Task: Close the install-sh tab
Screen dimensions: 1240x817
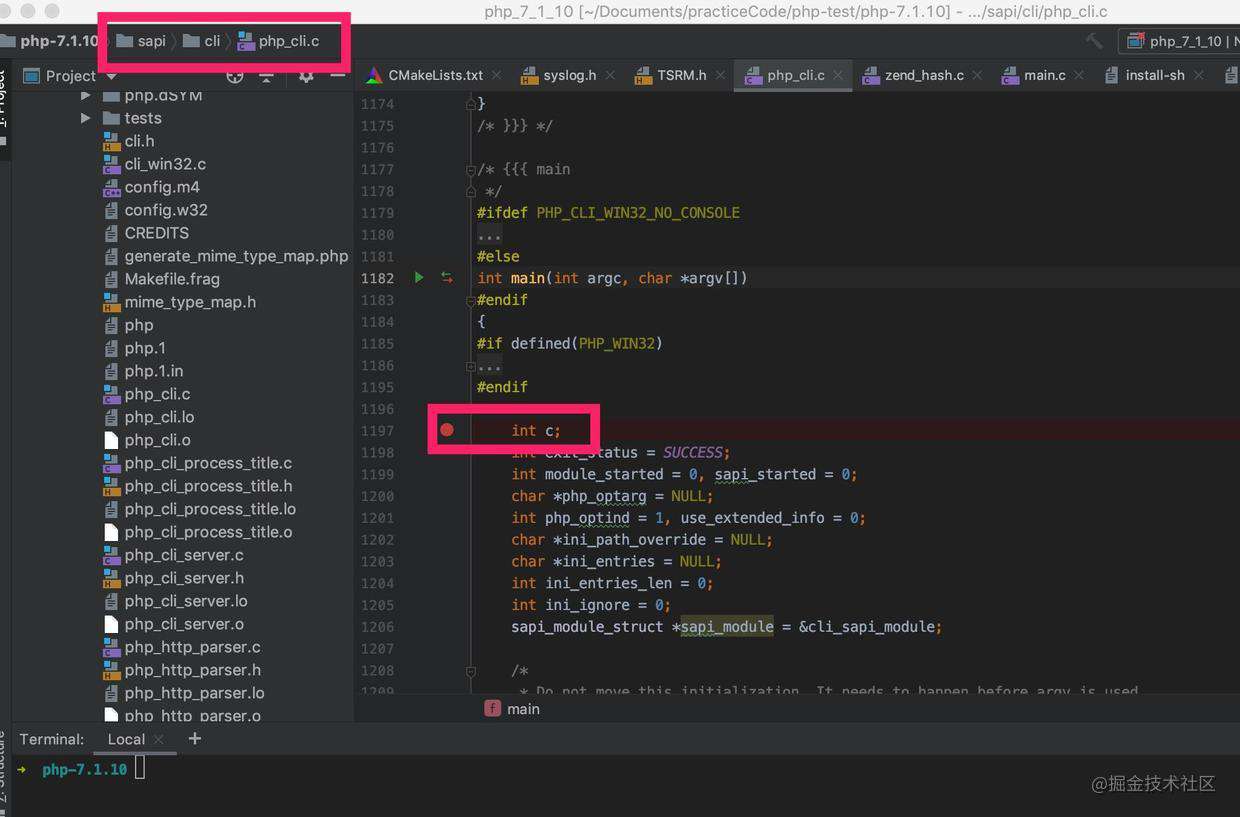Action: point(1198,75)
